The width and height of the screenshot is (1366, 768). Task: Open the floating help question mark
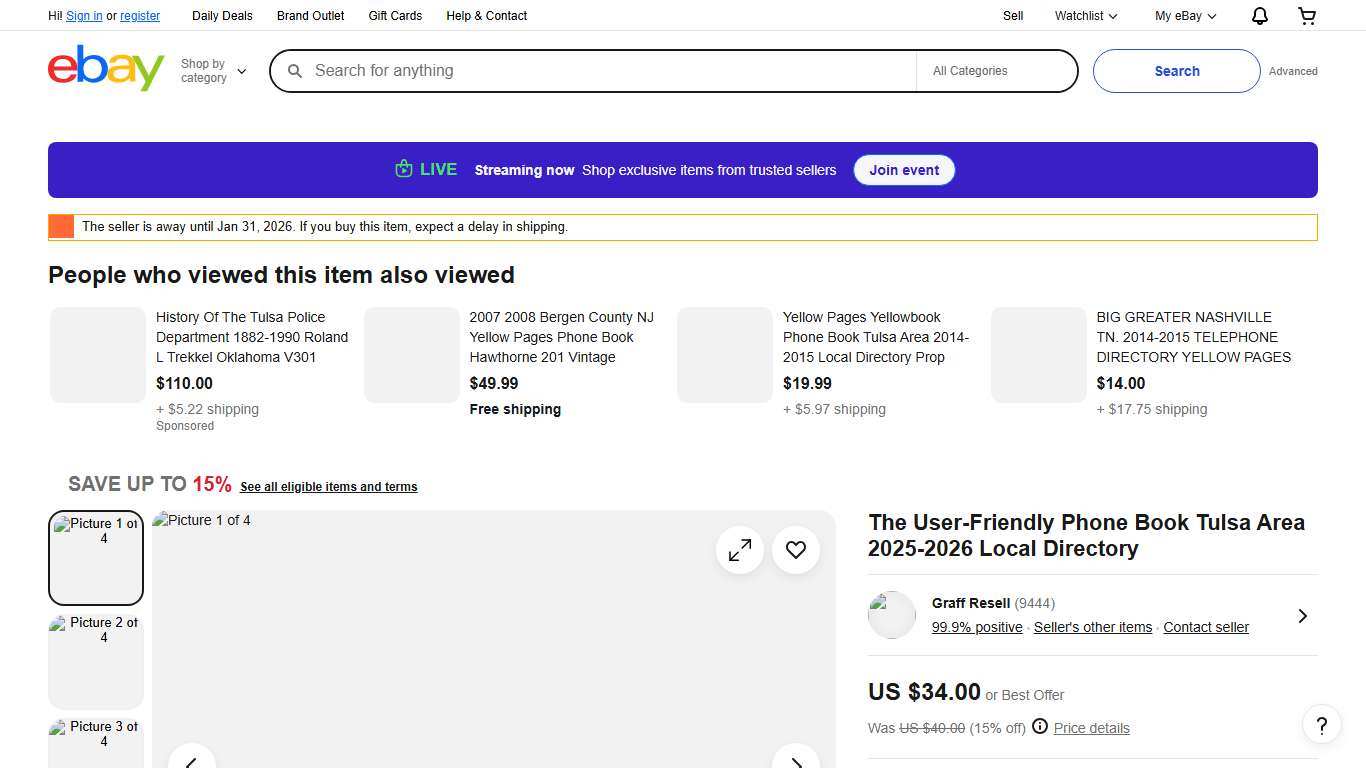point(1321,725)
